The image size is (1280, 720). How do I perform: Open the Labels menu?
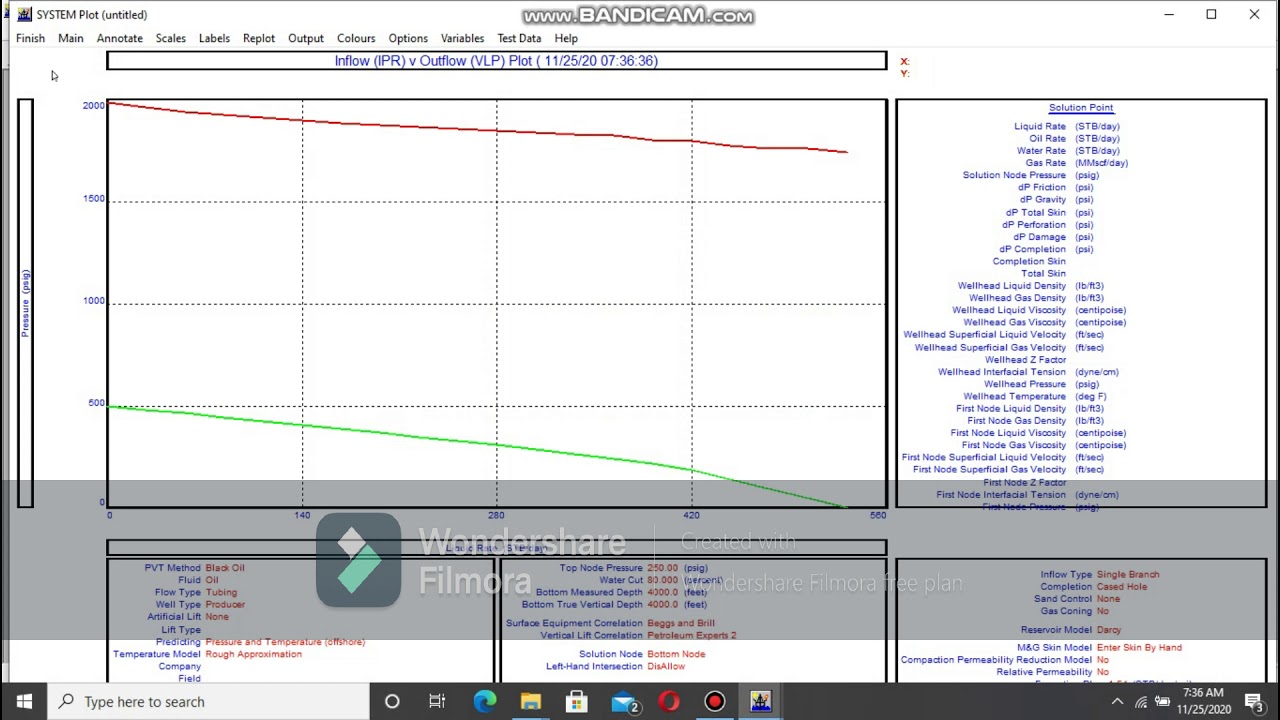[x=214, y=38]
